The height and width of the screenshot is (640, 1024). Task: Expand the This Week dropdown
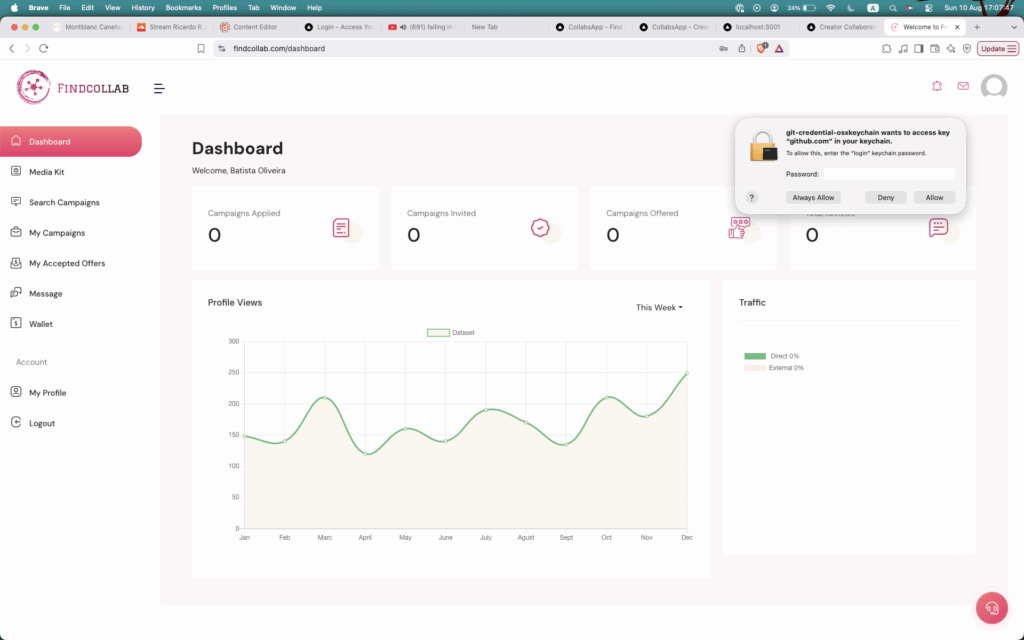click(x=659, y=307)
